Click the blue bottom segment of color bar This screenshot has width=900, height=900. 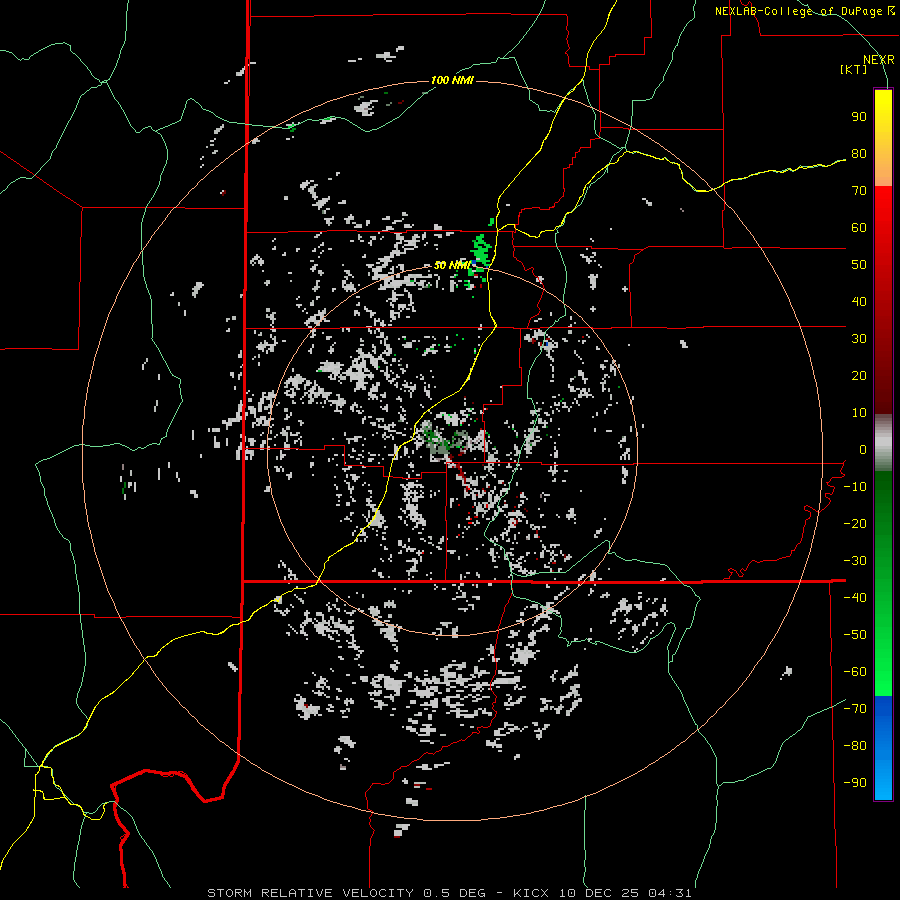[x=883, y=748]
